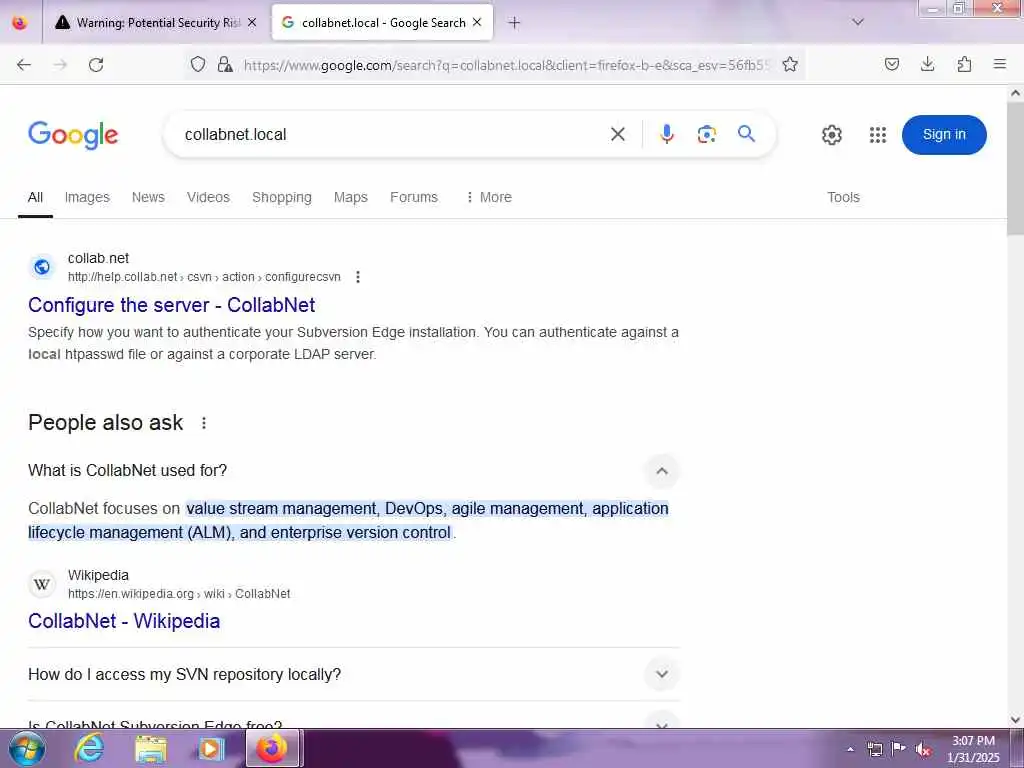1024x768 pixels.
Task: Open the tracking protection shield icon
Action: point(198,64)
